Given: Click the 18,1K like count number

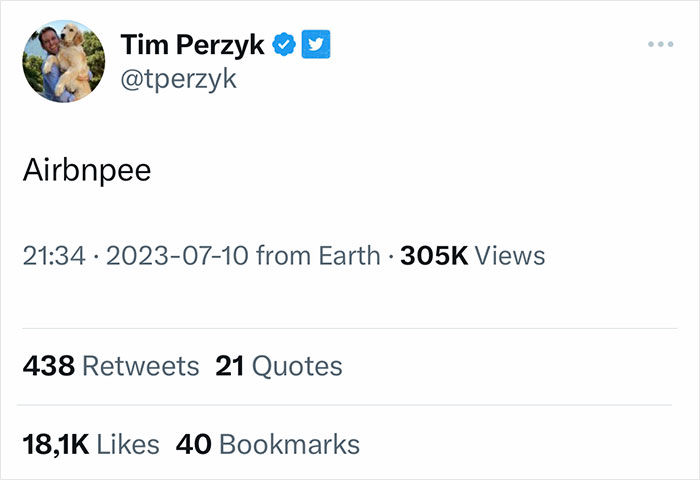Looking at the screenshot, I should click(57, 444).
